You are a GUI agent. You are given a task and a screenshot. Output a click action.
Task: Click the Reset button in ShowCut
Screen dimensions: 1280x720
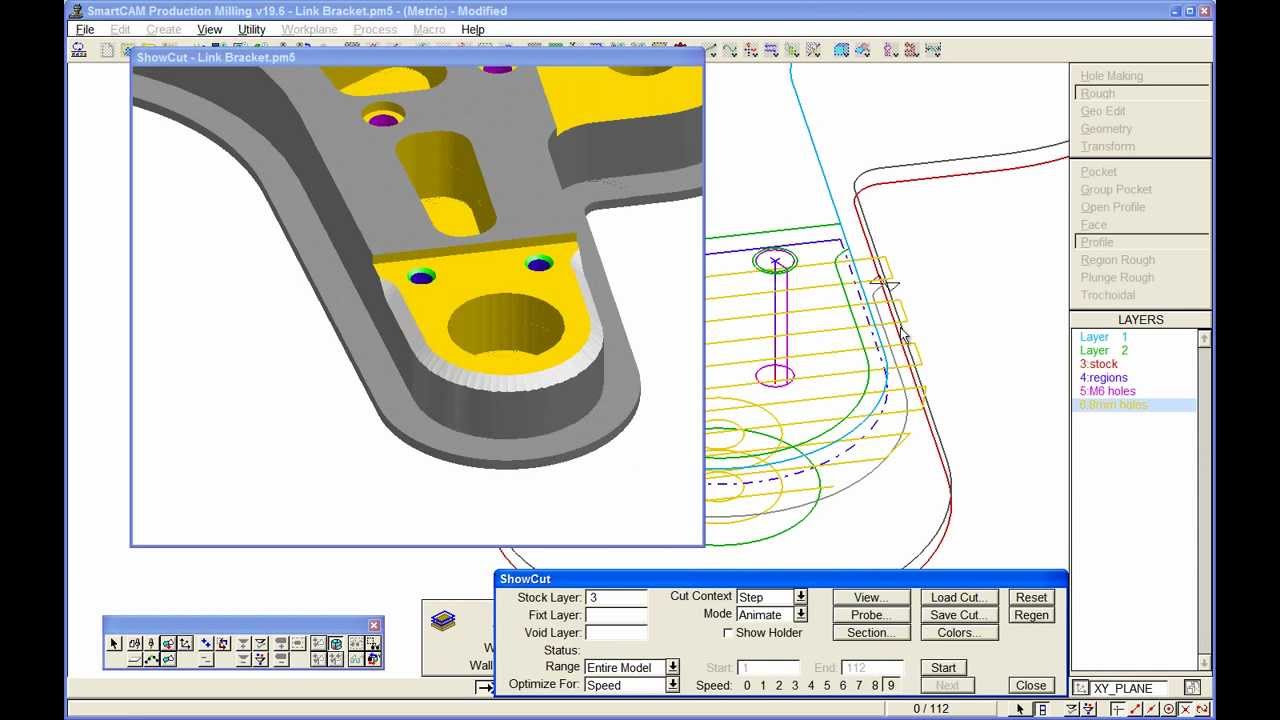1031,597
